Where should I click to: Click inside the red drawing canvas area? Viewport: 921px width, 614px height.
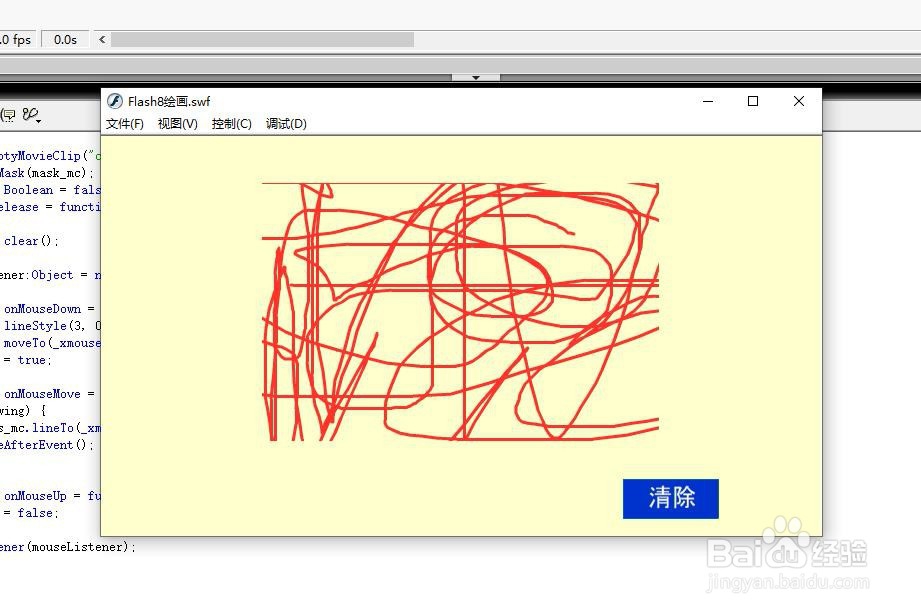pyautogui.click(x=460, y=311)
